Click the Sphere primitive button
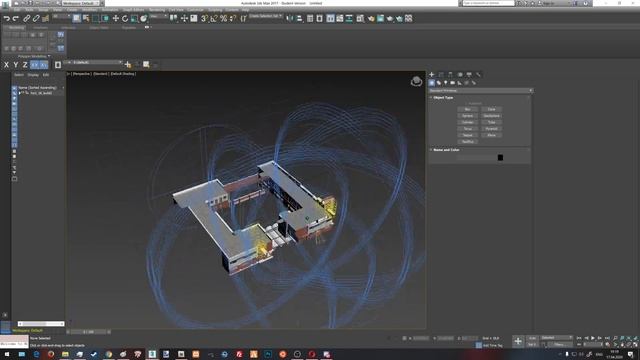Viewport: 640px width, 360px height. click(467, 116)
